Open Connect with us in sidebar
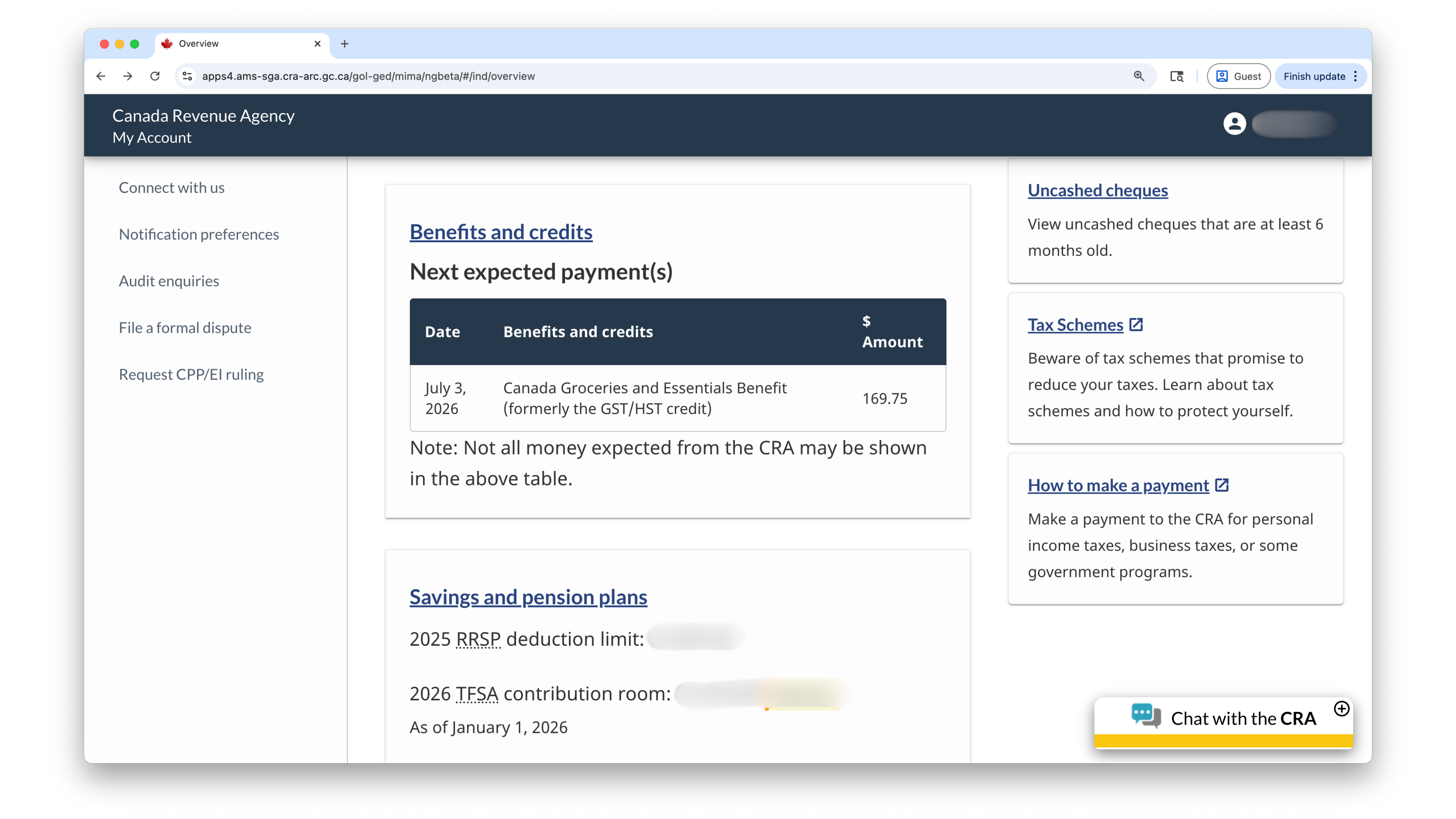This screenshot has height=819, width=1456. 171,187
